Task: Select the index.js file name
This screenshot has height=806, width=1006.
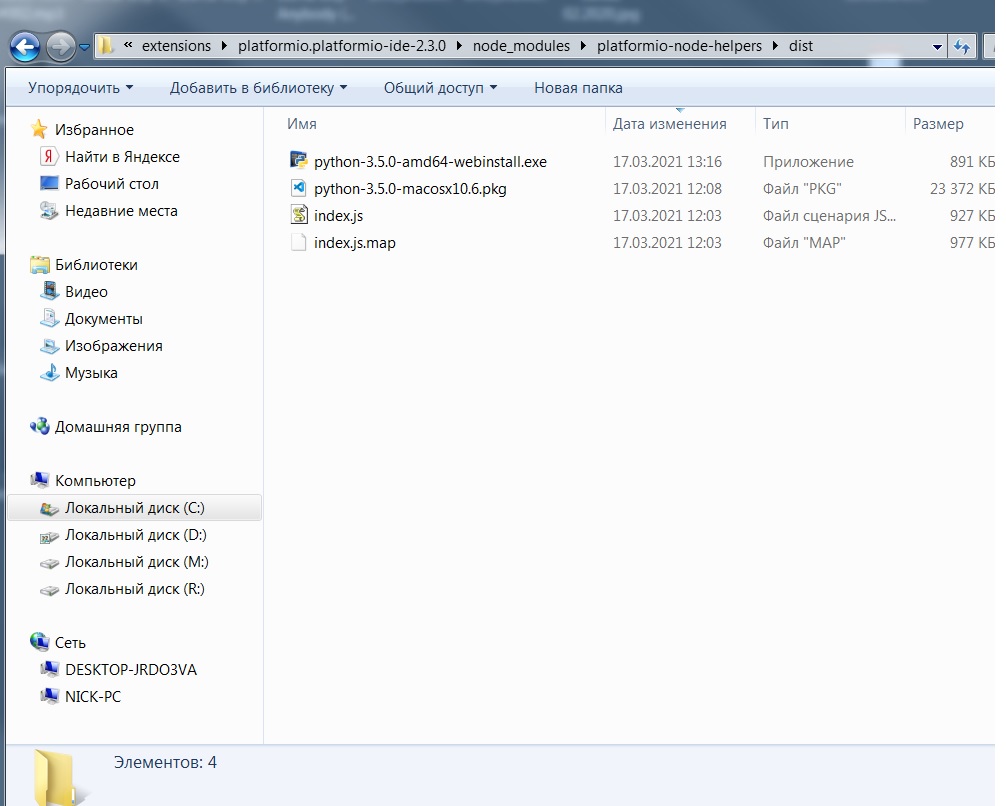Action: [338, 216]
